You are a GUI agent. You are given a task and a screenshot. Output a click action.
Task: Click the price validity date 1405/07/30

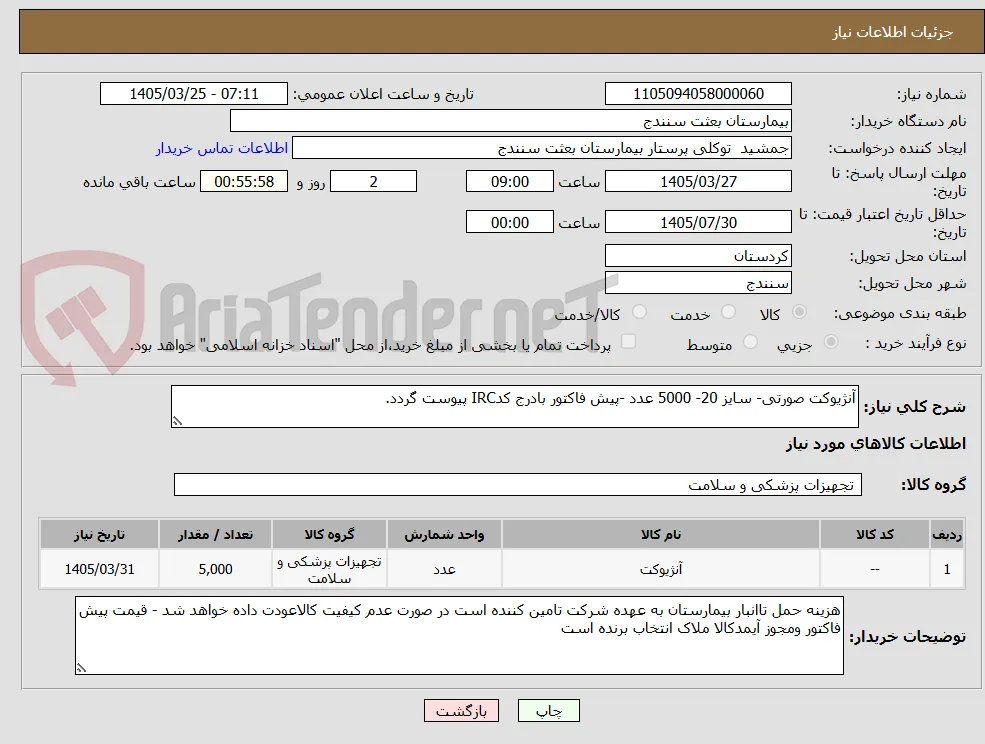click(x=698, y=222)
